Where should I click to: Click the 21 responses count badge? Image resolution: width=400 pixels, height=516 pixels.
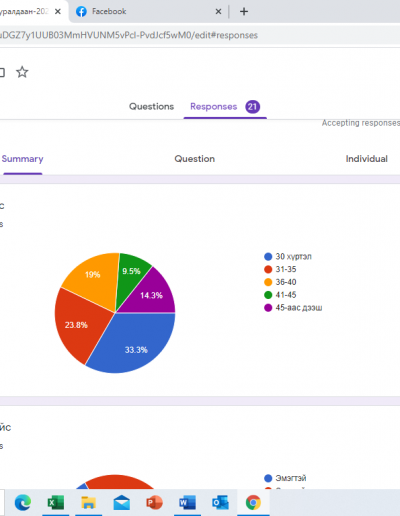tap(253, 107)
